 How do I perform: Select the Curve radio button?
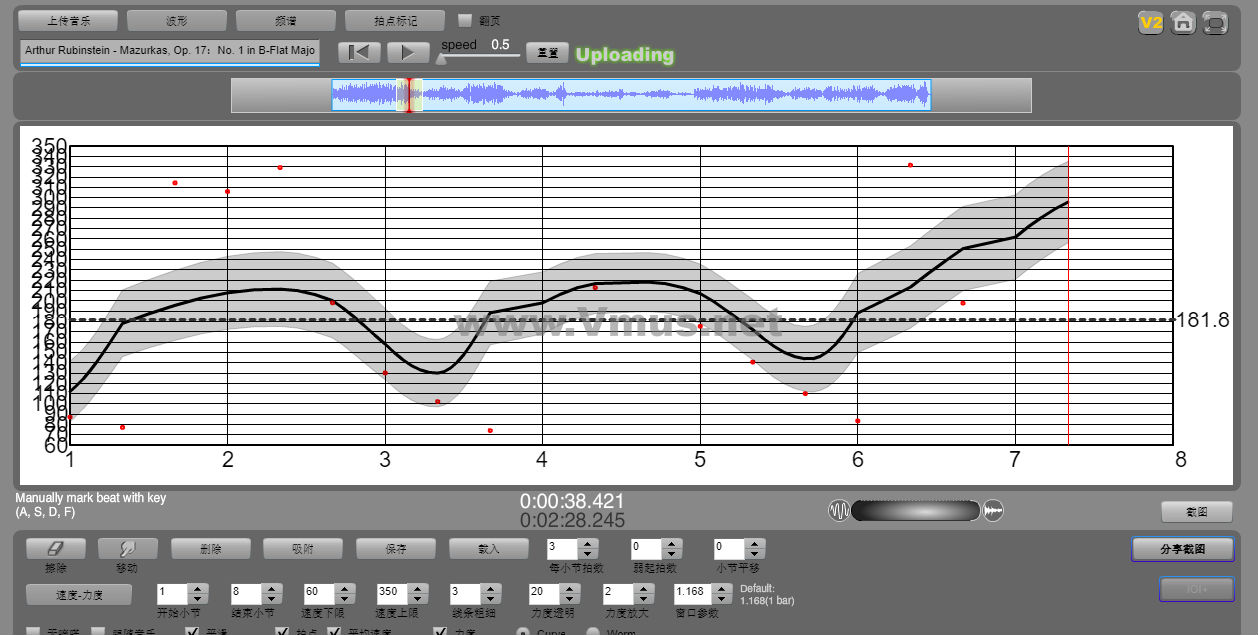click(523, 632)
